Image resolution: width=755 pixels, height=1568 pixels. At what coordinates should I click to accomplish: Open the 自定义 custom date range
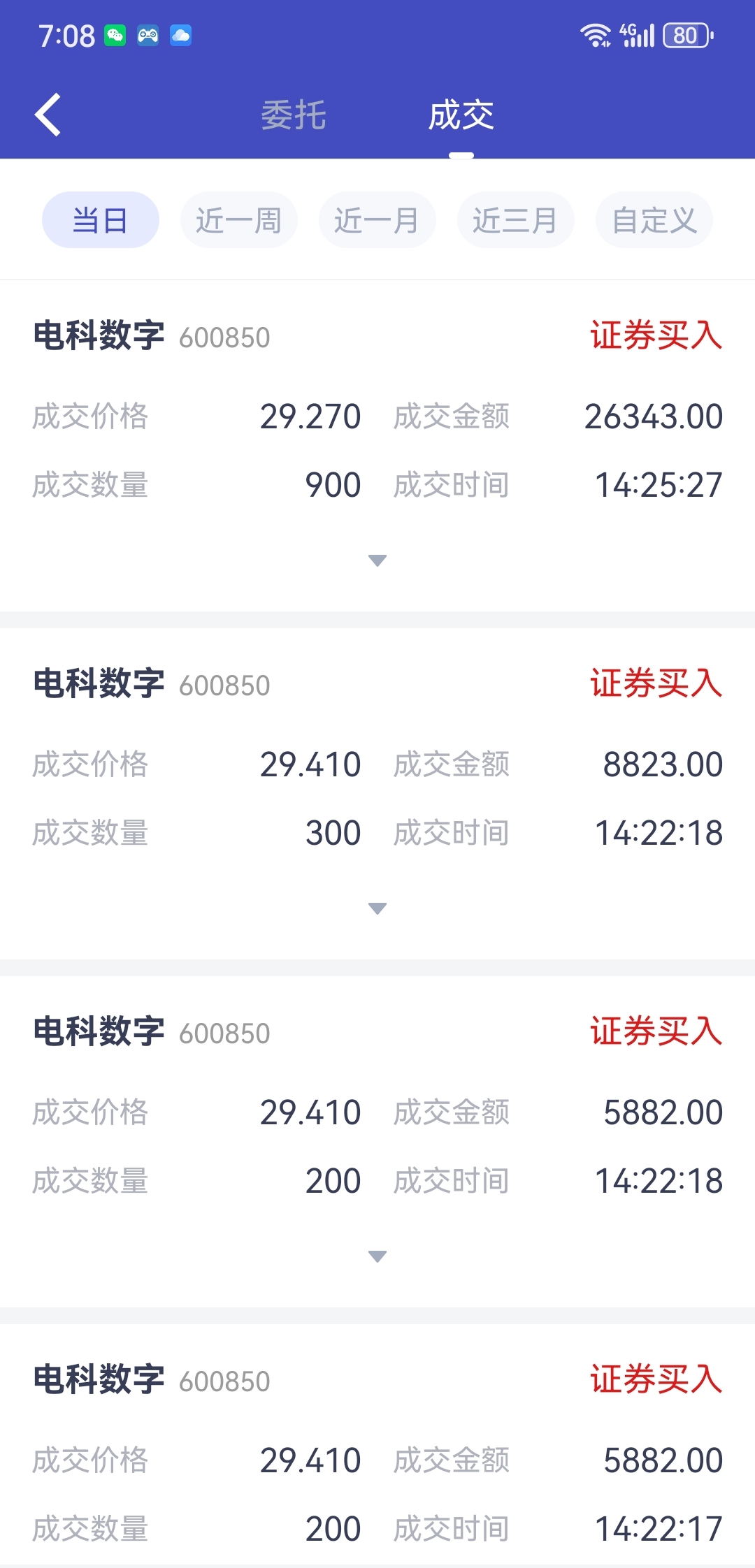654,220
